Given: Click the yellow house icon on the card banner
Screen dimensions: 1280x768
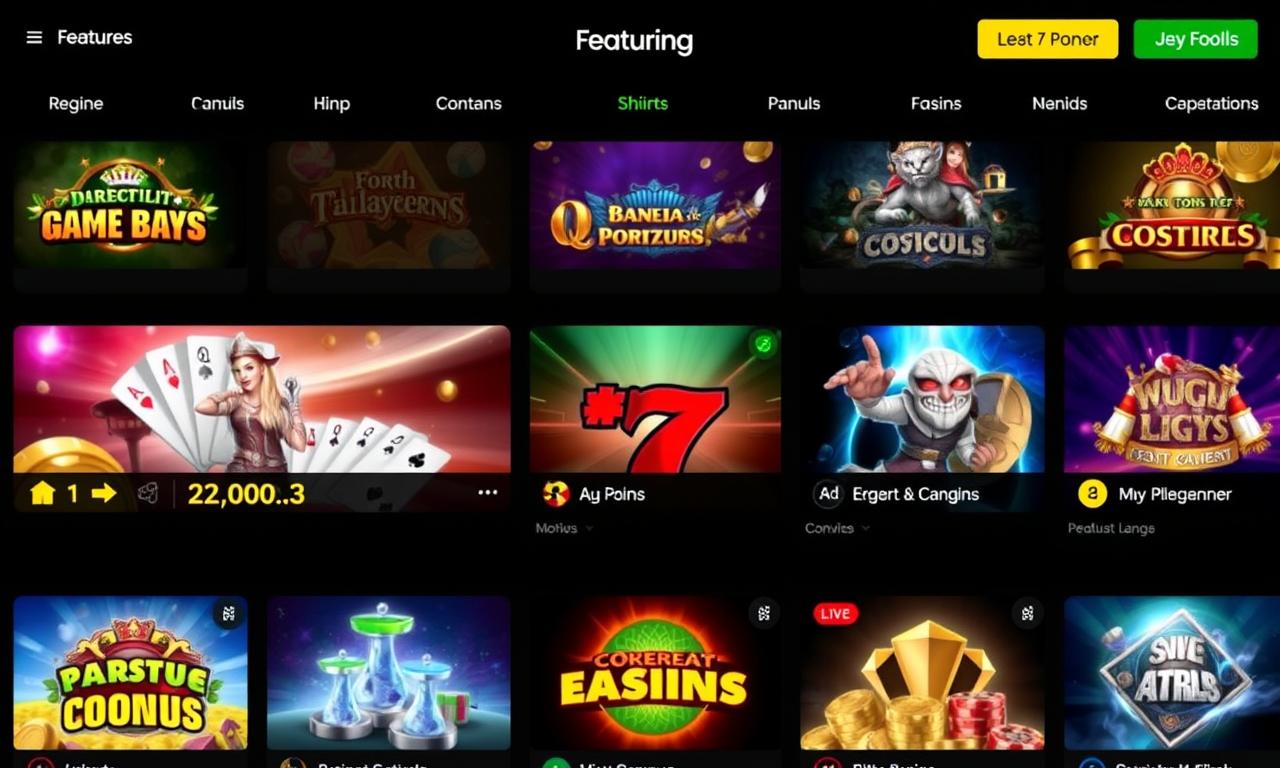Looking at the screenshot, I should (x=42, y=493).
